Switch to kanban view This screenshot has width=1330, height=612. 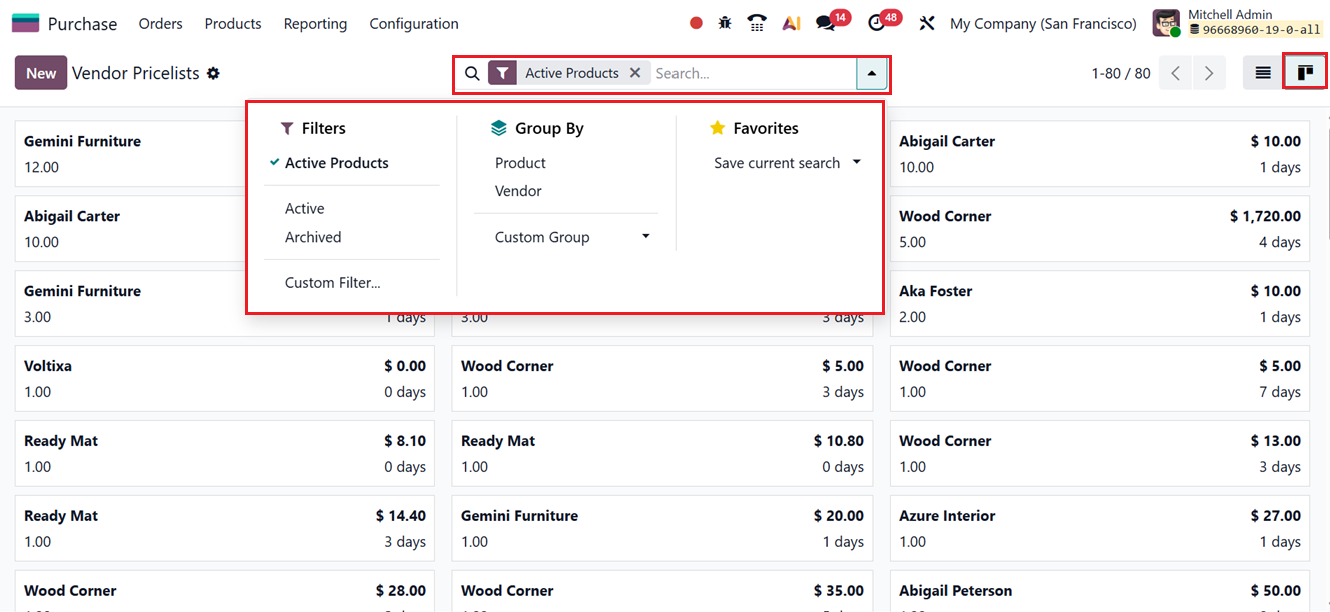(1305, 71)
